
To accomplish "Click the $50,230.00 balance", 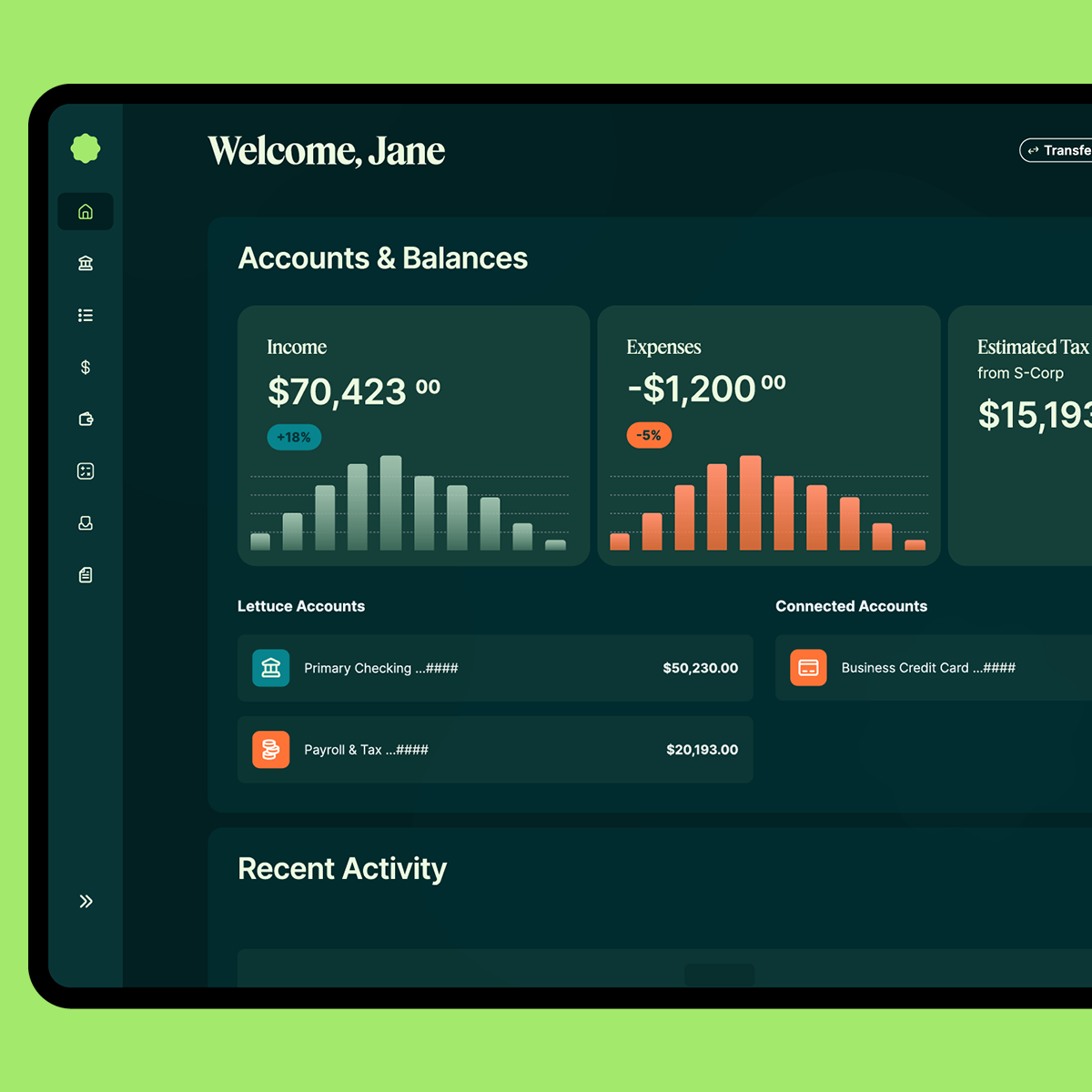I will pos(701,668).
